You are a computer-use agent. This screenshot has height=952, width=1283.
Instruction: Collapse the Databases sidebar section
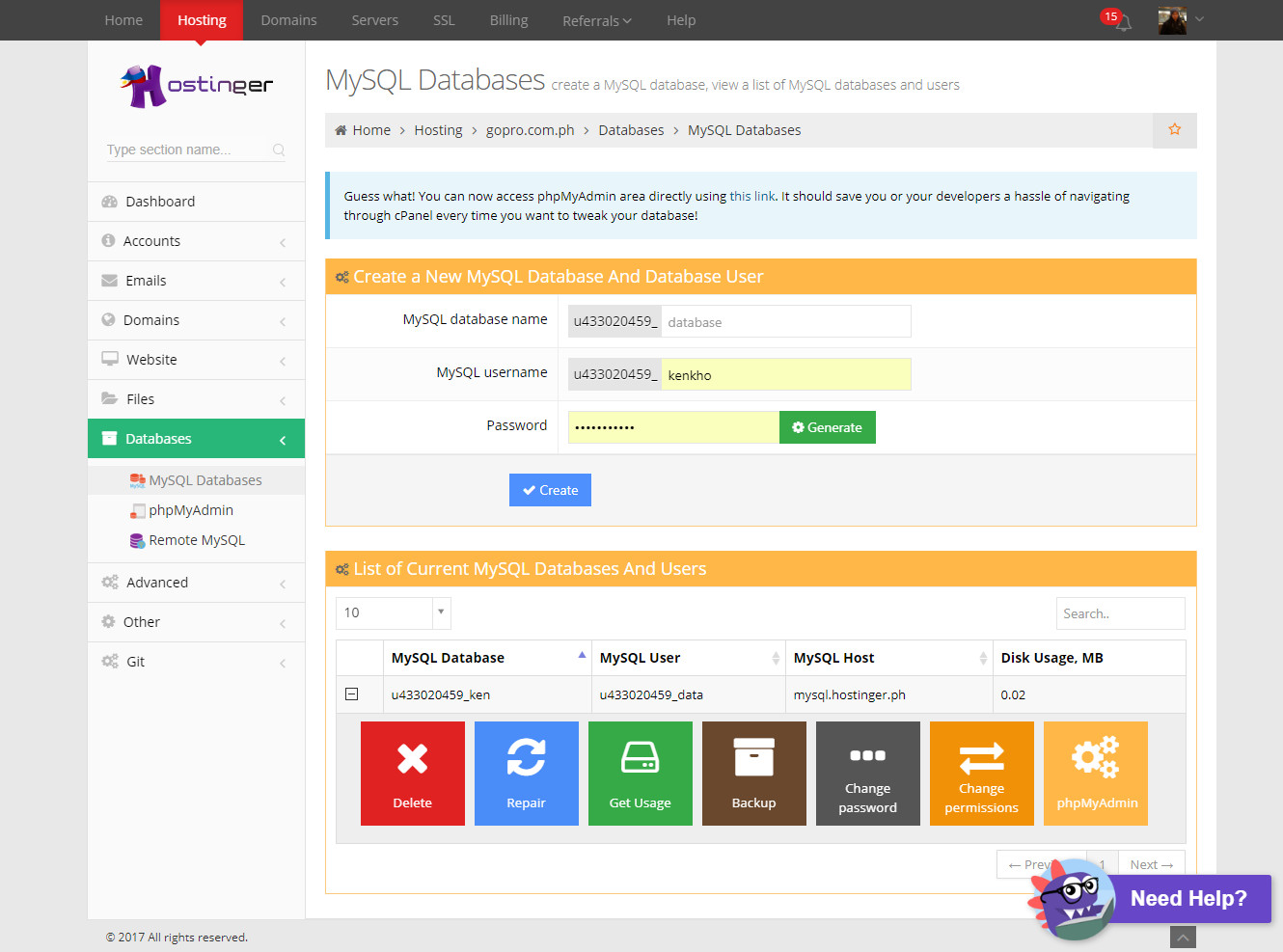click(197, 439)
